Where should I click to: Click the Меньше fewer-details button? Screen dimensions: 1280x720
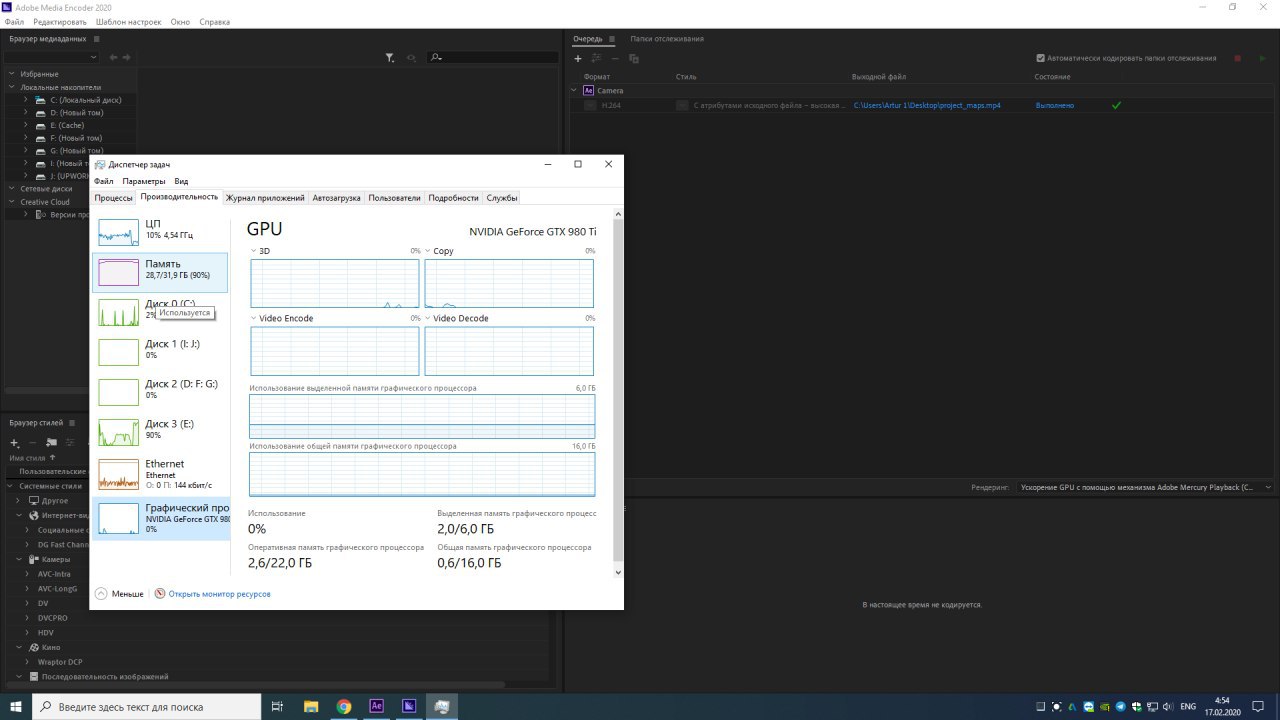click(x=119, y=594)
